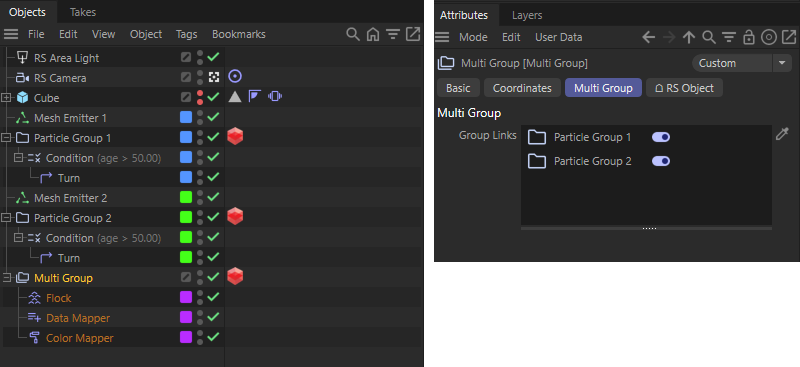Collapse the Multi Group hierarchy
Viewport: 800px width, 367px height.
[6, 278]
